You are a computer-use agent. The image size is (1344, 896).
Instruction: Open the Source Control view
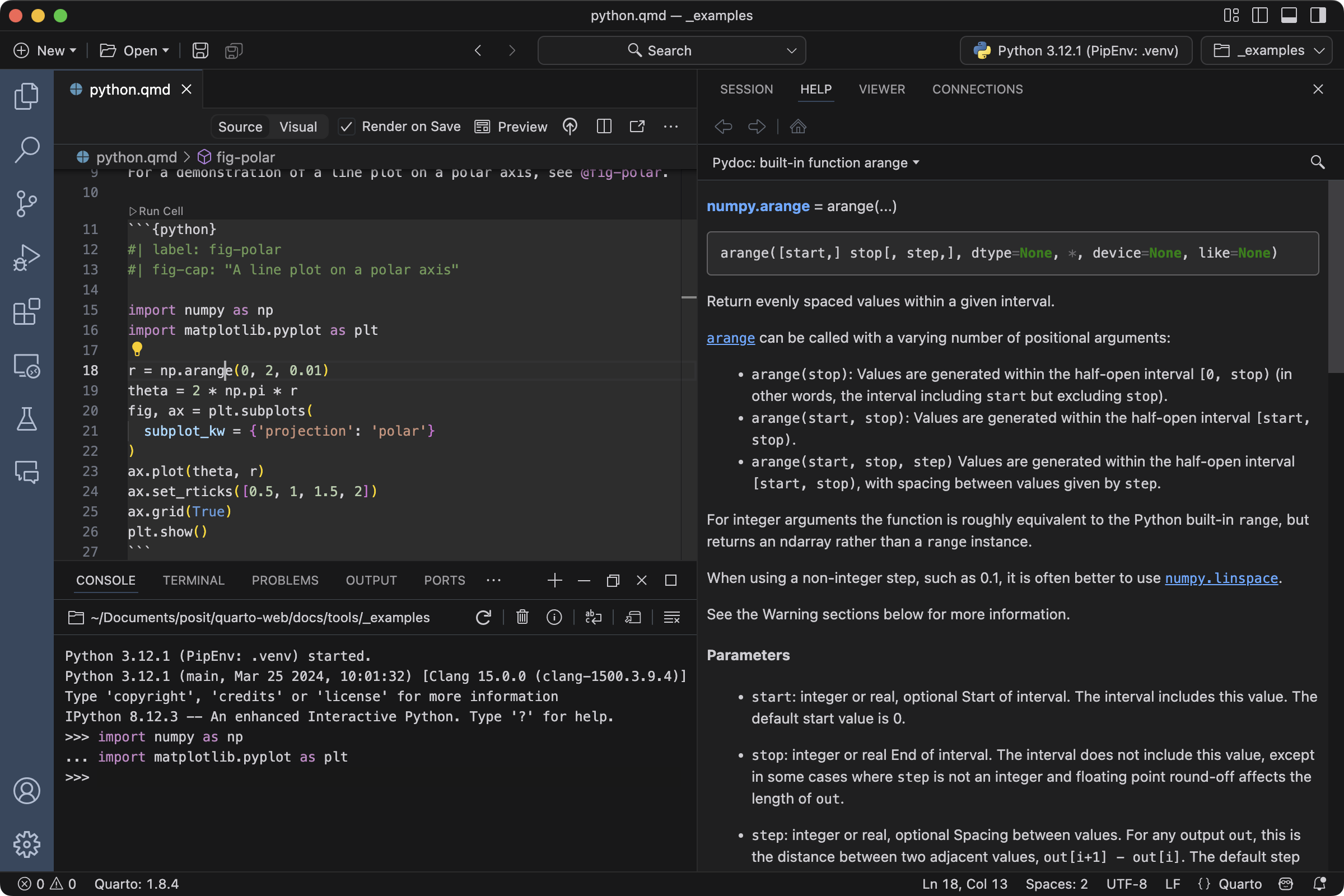click(26, 203)
